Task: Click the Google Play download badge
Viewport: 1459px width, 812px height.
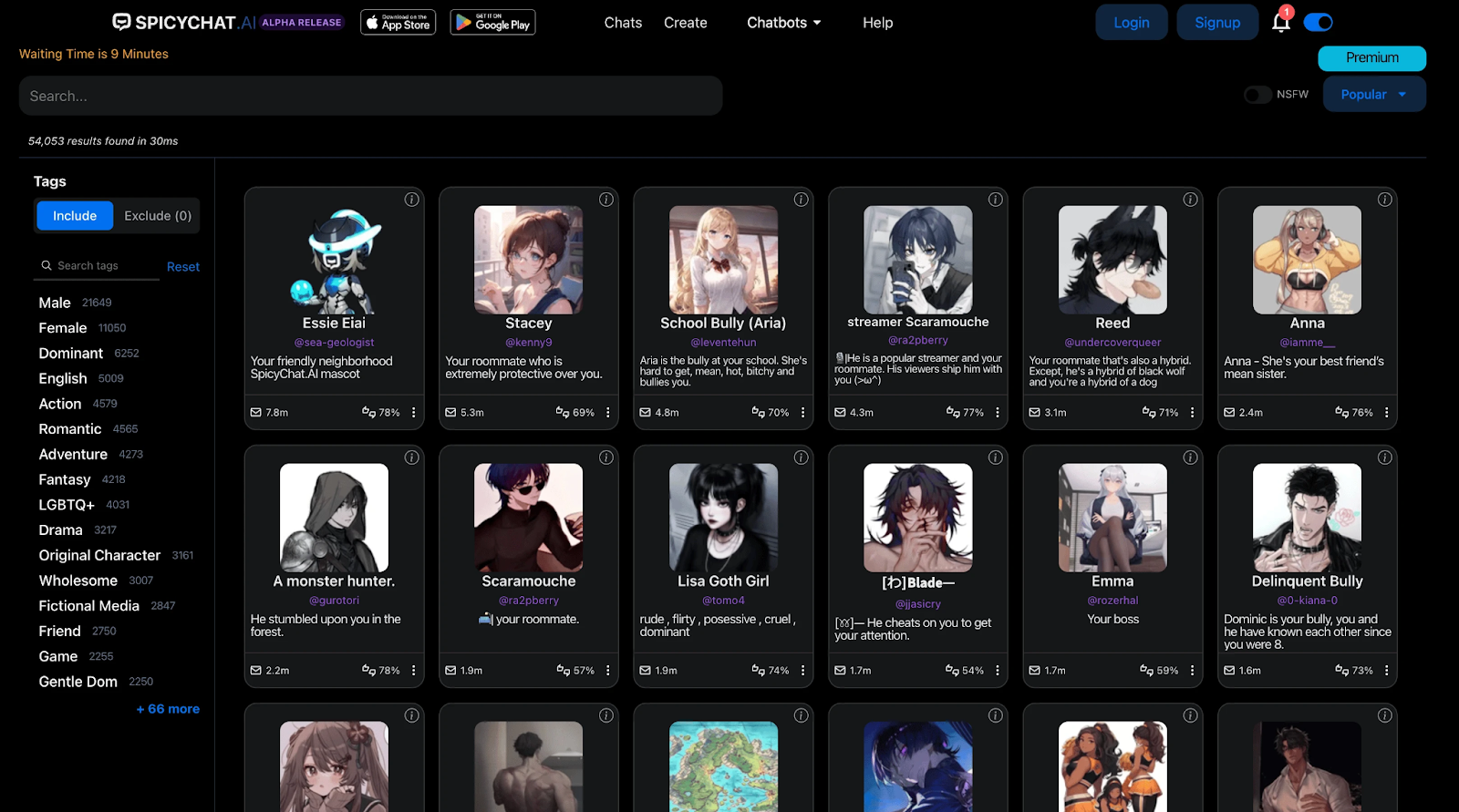Action: pyautogui.click(x=492, y=23)
